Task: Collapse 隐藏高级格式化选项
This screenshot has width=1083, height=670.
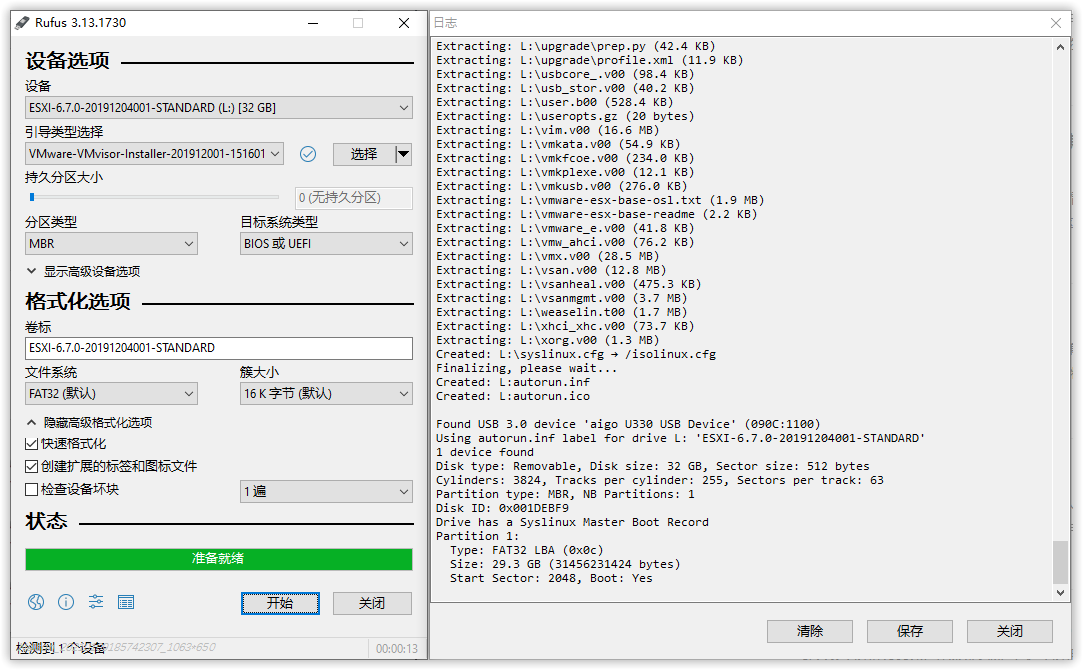Action: [89, 423]
